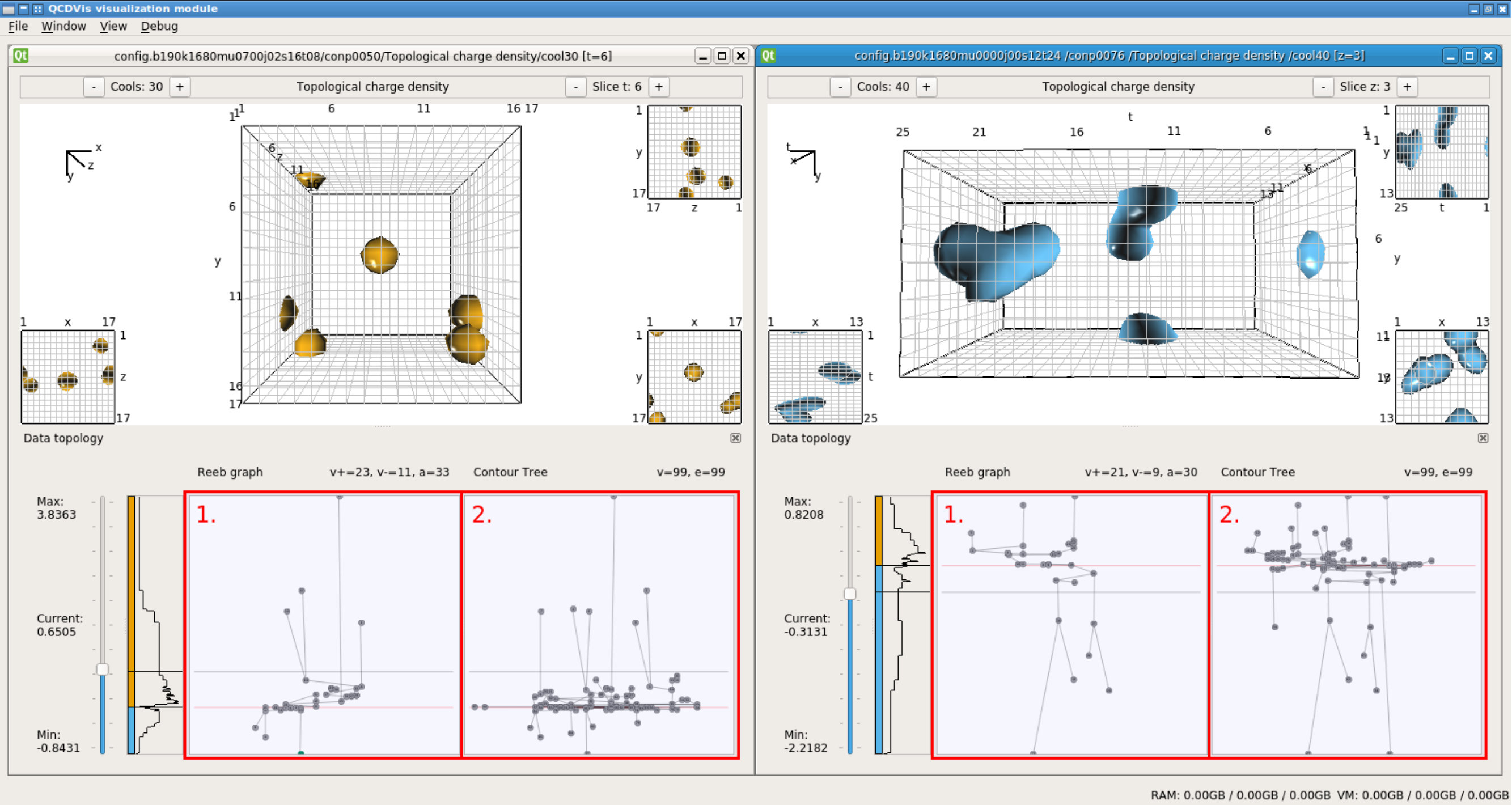This screenshot has height=805, width=1512.
Task: Decrease Slice t value in left window
Action: (x=575, y=87)
